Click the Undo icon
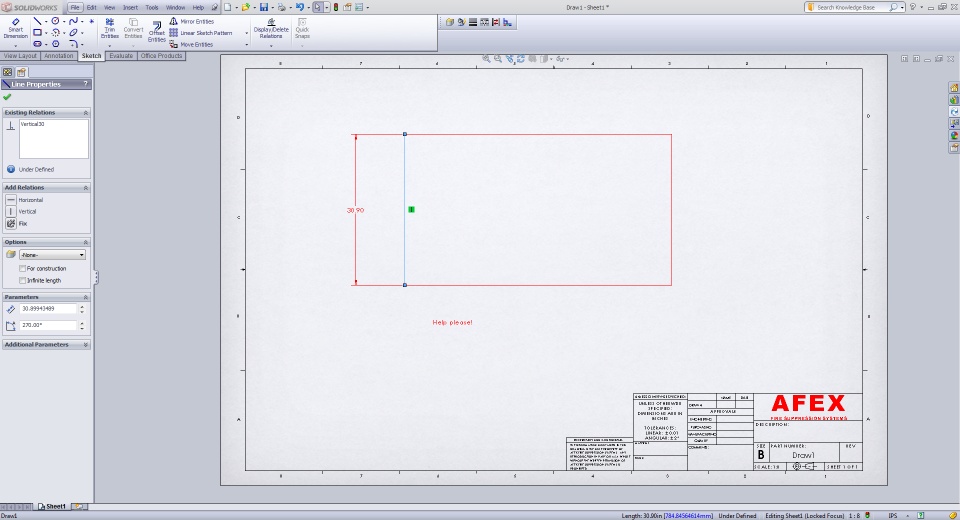Image resolution: width=960 pixels, height=520 pixels. (x=300, y=7)
